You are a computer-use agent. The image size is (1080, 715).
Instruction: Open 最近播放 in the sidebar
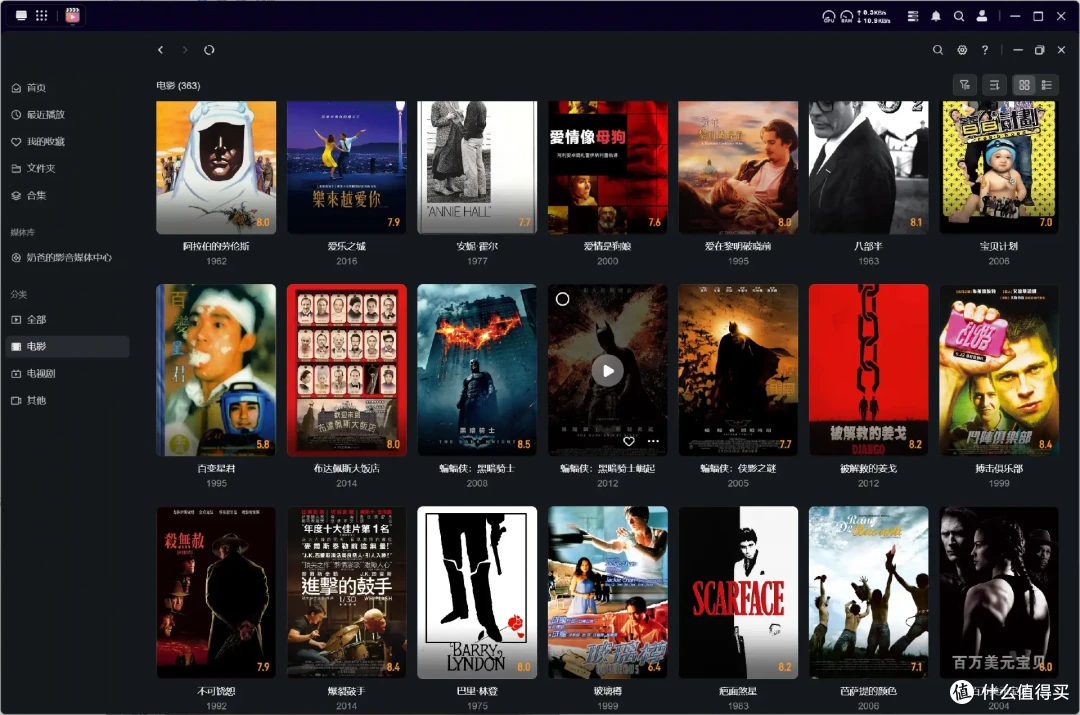click(x=39, y=114)
